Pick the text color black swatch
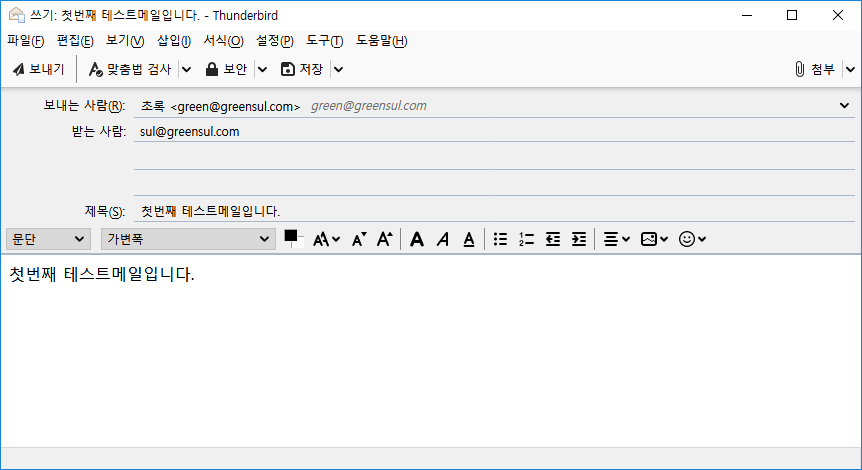The height and width of the screenshot is (470, 862). tap(291, 236)
